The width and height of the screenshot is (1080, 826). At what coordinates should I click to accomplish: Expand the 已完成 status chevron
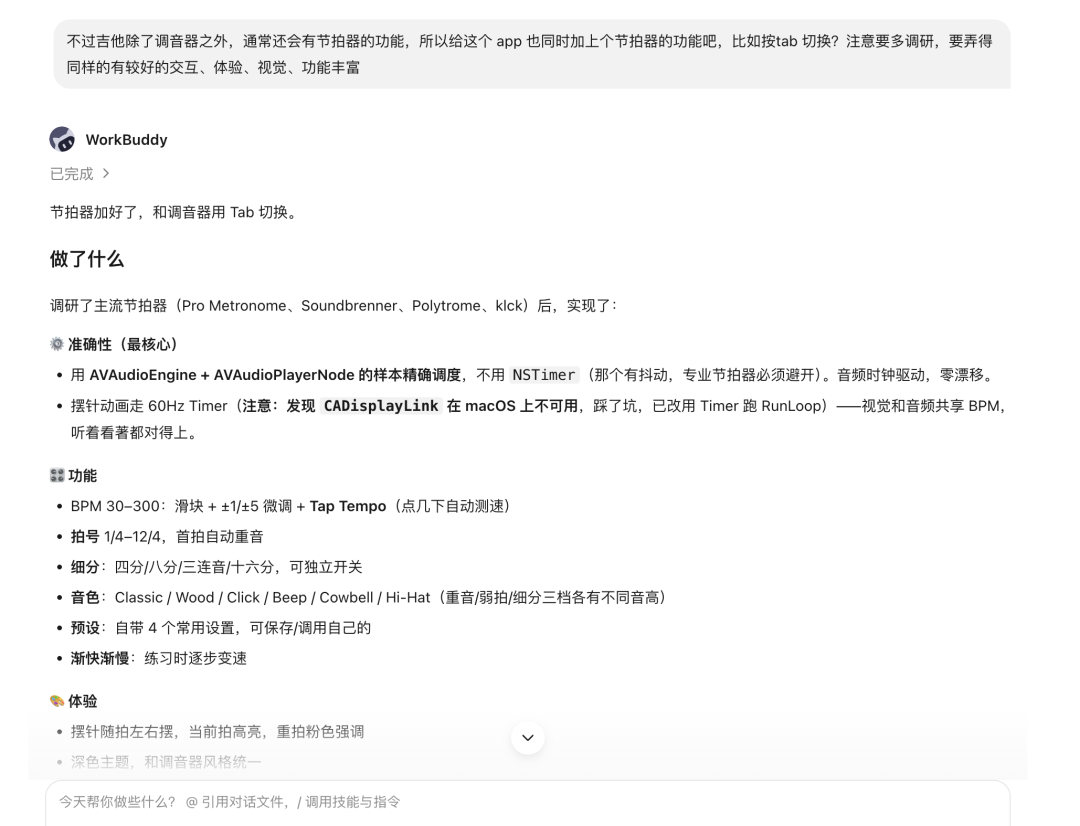click(105, 174)
